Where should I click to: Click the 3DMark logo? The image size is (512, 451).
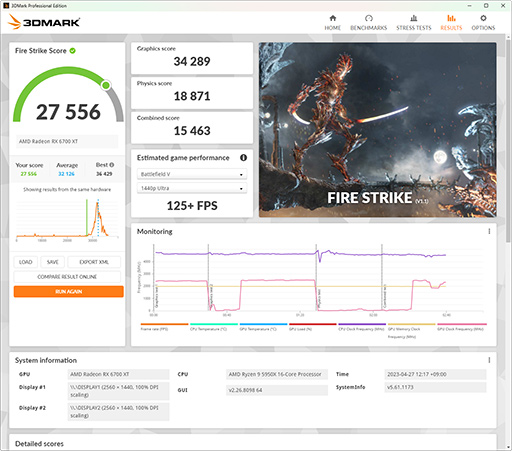click(44, 22)
